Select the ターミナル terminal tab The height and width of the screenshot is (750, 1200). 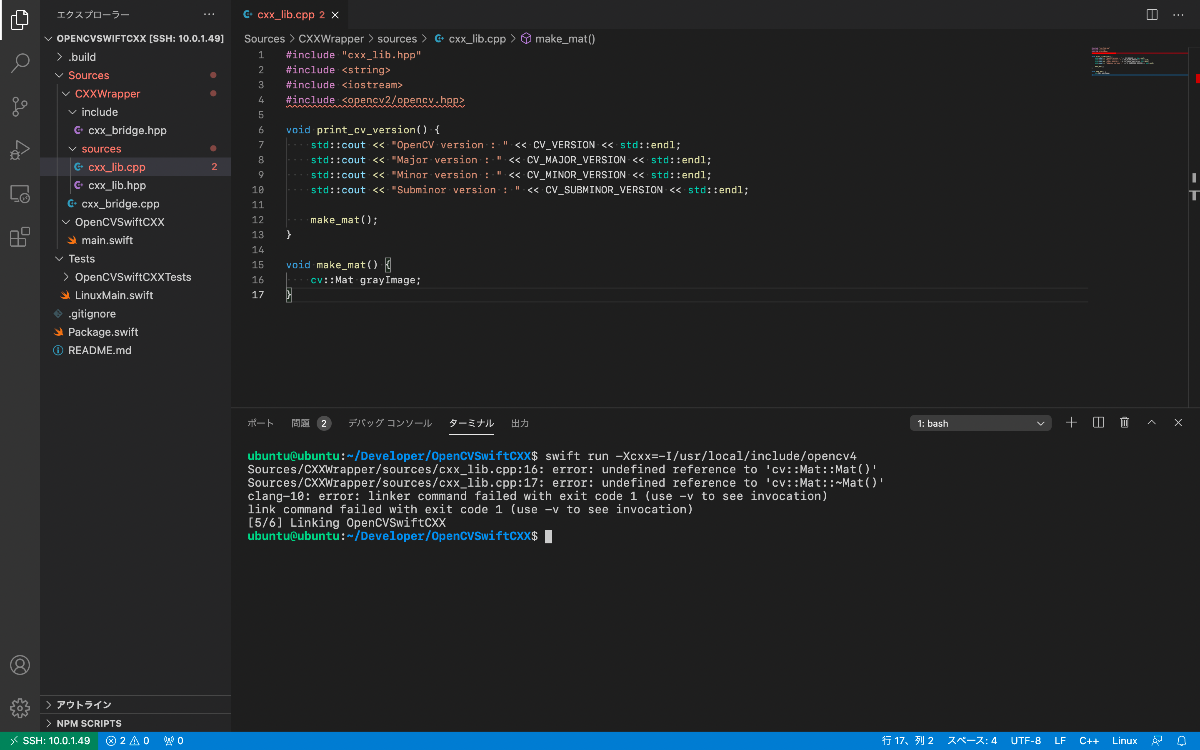click(x=471, y=423)
